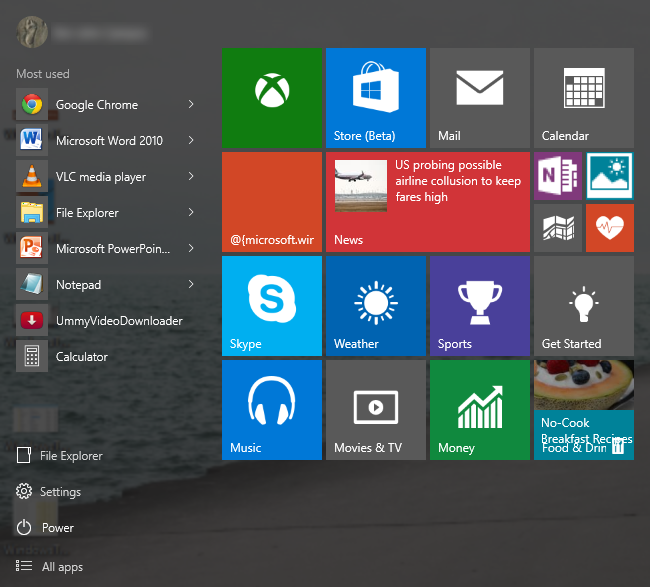Click the Notepad label text
Image resolution: width=650 pixels, height=587 pixels.
[78, 285]
